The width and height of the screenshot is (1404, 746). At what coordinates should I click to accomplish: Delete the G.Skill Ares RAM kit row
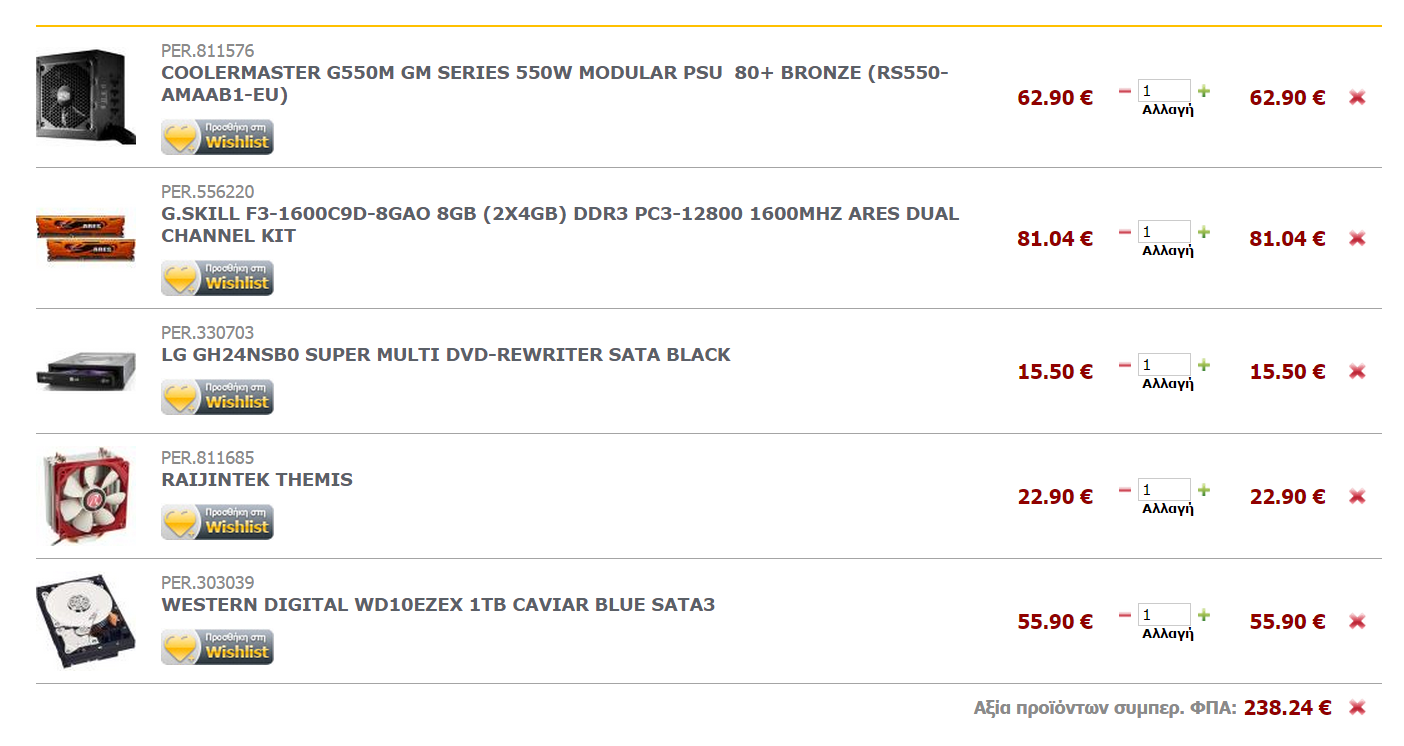pos(1357,239)
